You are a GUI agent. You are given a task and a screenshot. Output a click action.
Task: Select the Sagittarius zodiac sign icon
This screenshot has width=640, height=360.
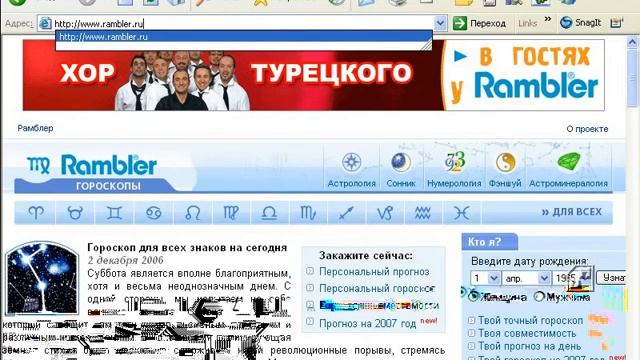tap(346, 213)
